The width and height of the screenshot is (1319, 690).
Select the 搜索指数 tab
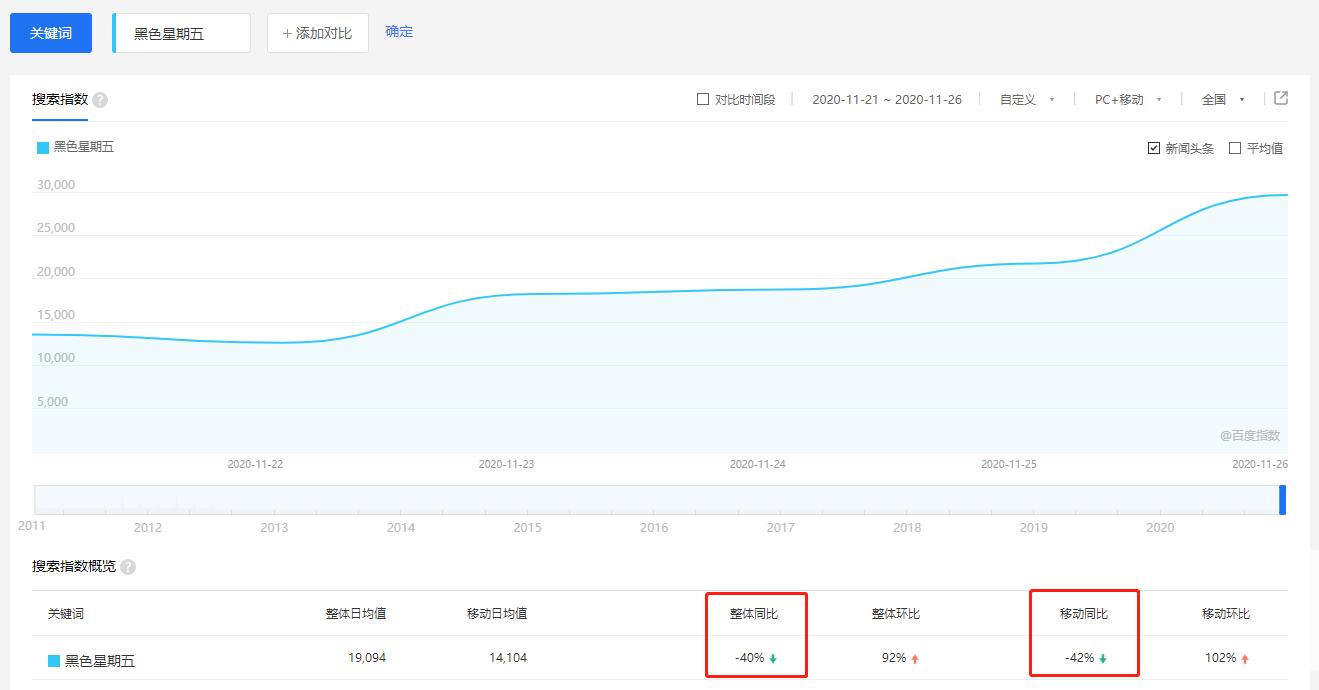60,99
